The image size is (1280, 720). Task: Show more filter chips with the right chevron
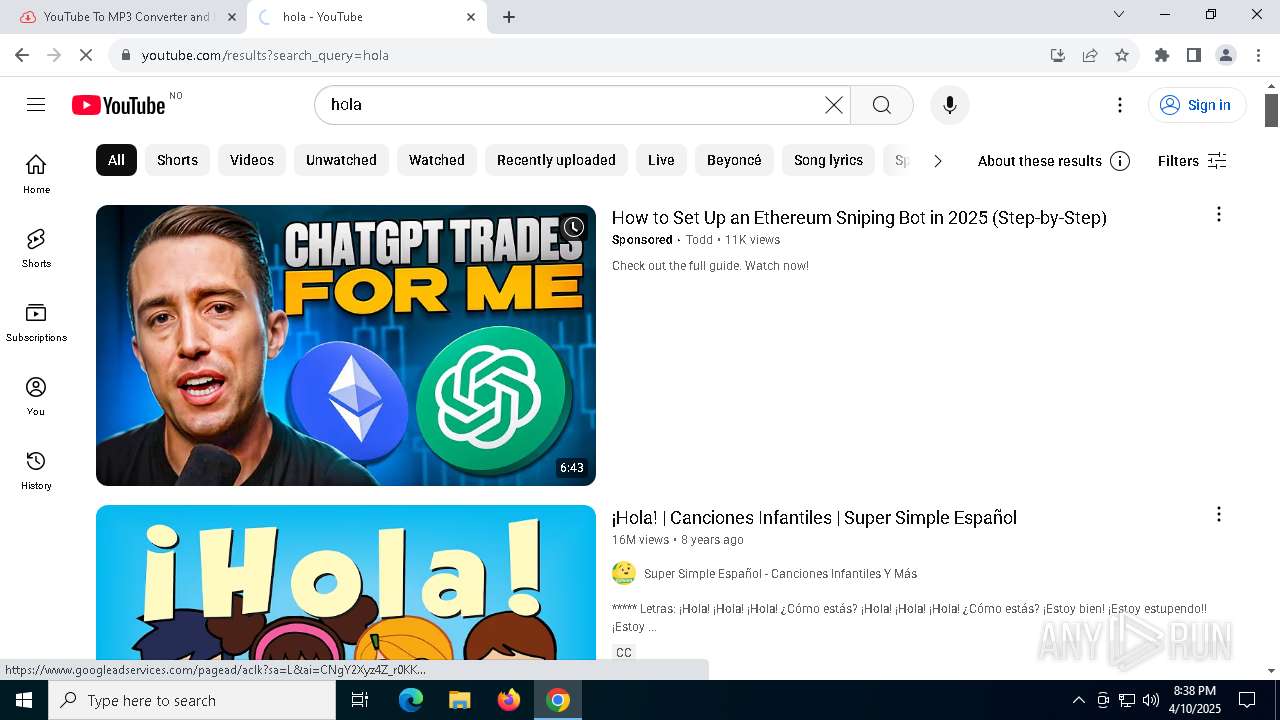937,161
